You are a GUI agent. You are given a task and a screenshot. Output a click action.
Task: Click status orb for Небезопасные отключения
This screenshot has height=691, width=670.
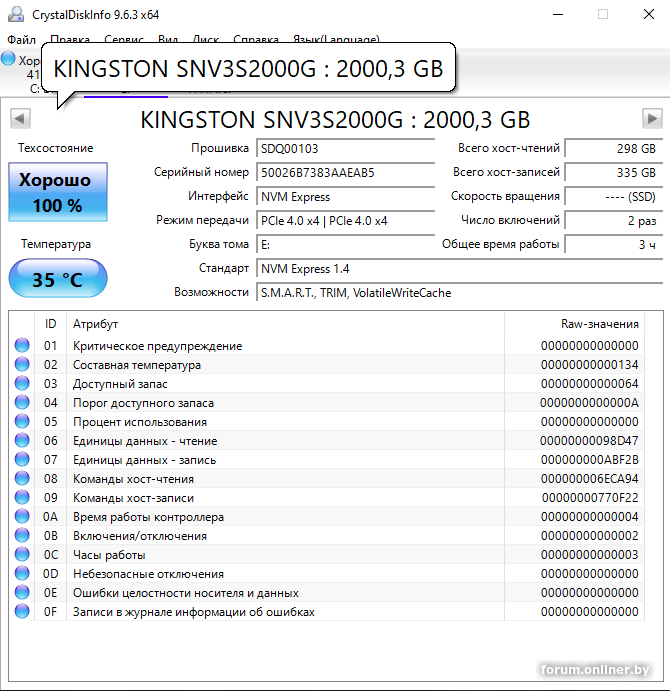click(22, 573)
